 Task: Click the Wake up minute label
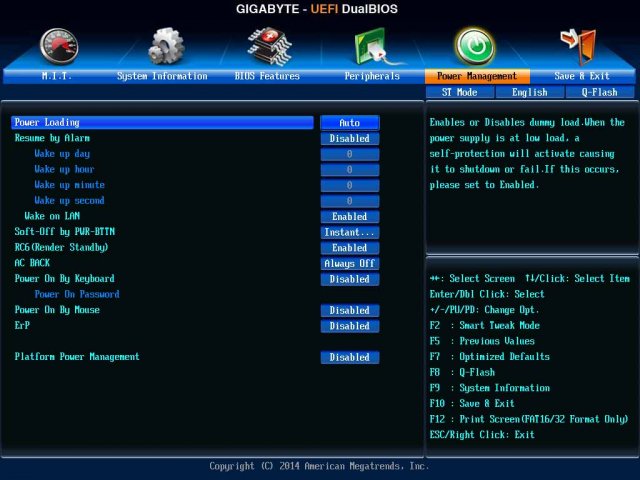69,184
